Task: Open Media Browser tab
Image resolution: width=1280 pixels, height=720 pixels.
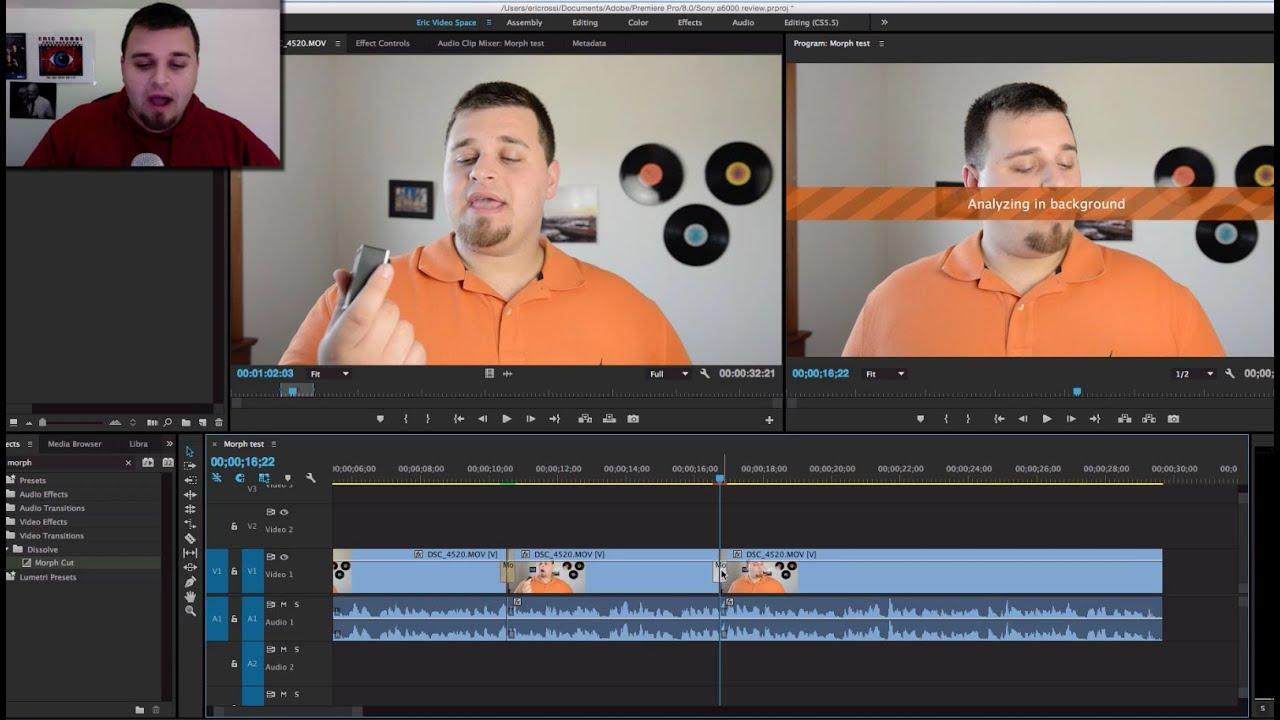Action: 75,443
